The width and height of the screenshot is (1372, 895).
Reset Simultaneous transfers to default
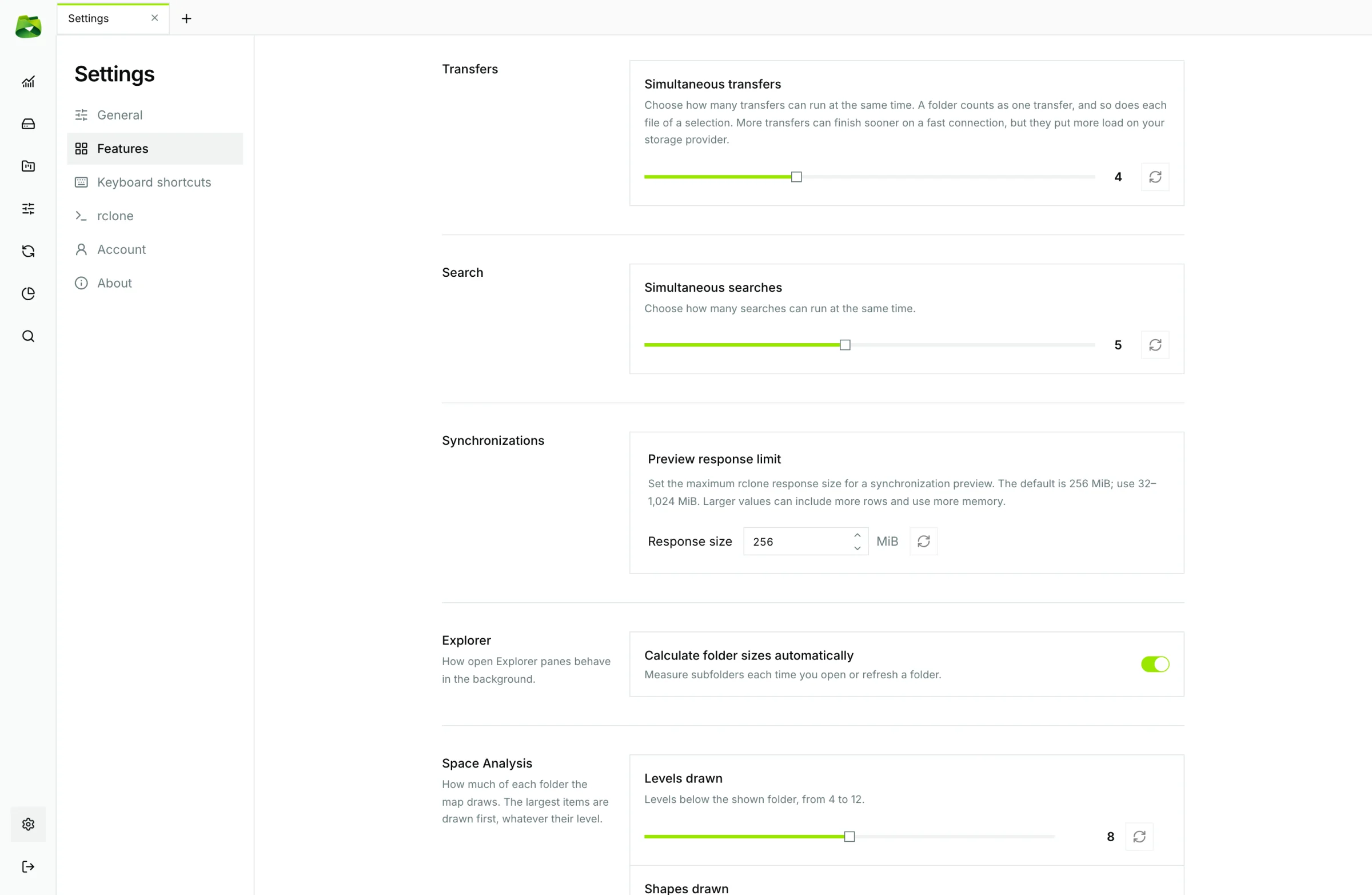1155,177
